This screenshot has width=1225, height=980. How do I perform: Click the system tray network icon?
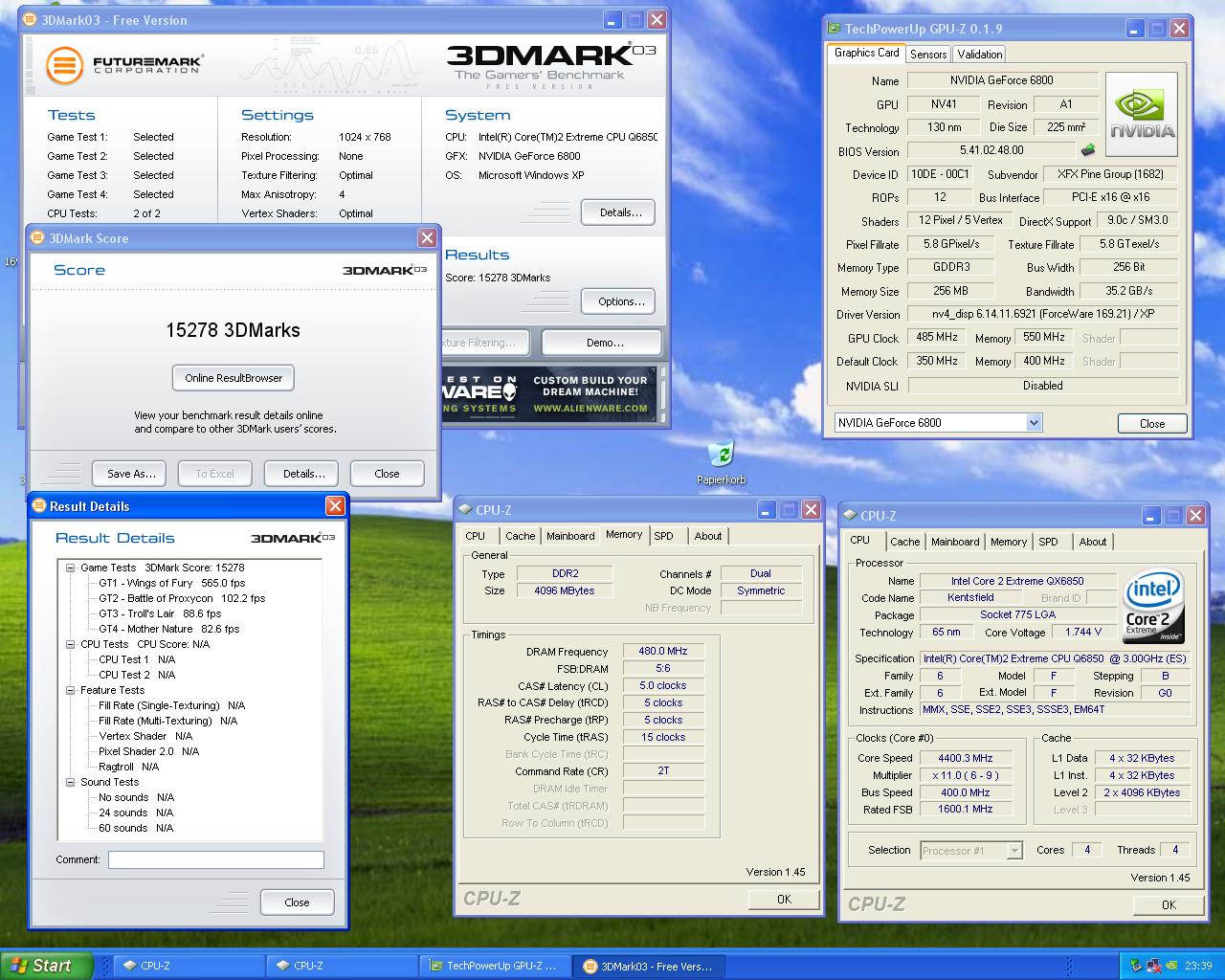point(1153,966)
